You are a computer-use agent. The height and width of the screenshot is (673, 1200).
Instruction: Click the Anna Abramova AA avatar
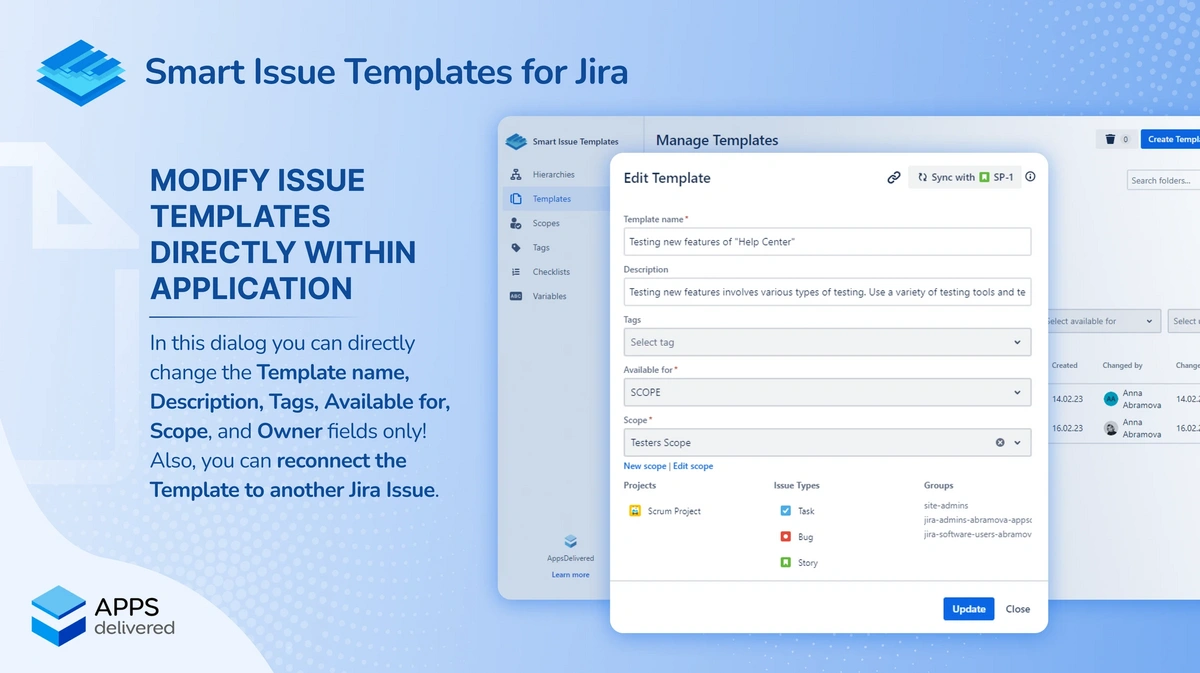pos(1110,398)
